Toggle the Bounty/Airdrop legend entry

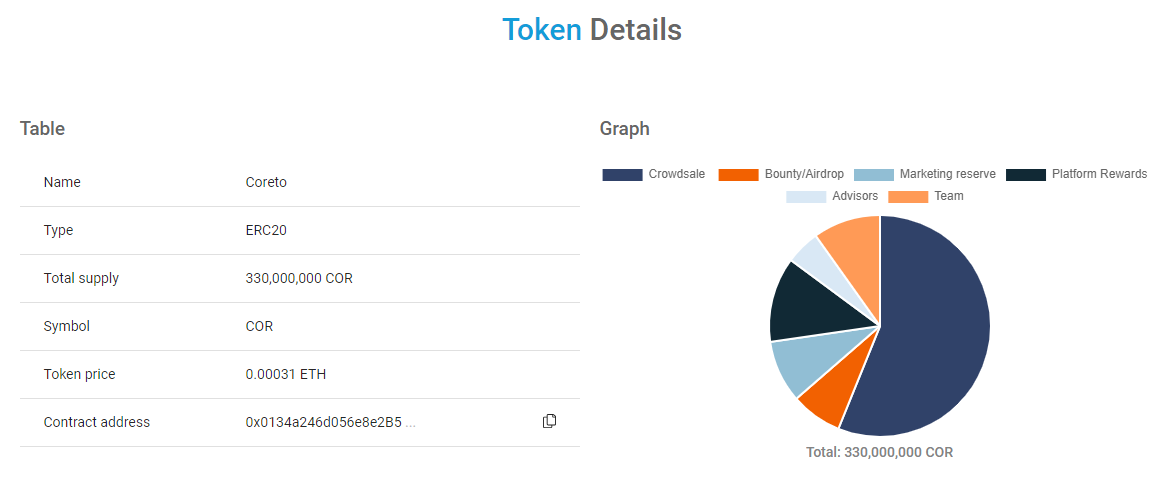[782, 174]
